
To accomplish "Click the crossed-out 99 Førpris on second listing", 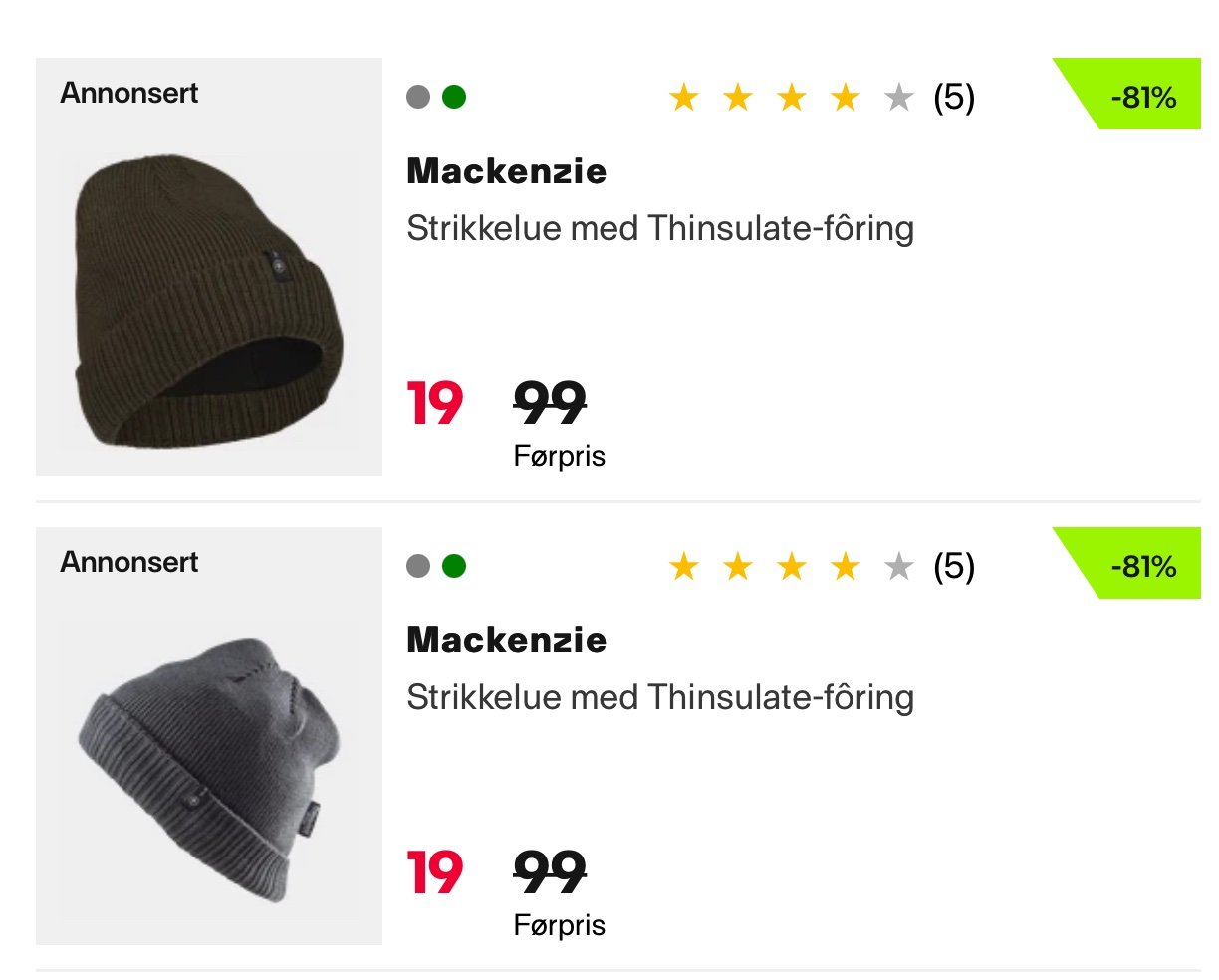I will point(551,873).
